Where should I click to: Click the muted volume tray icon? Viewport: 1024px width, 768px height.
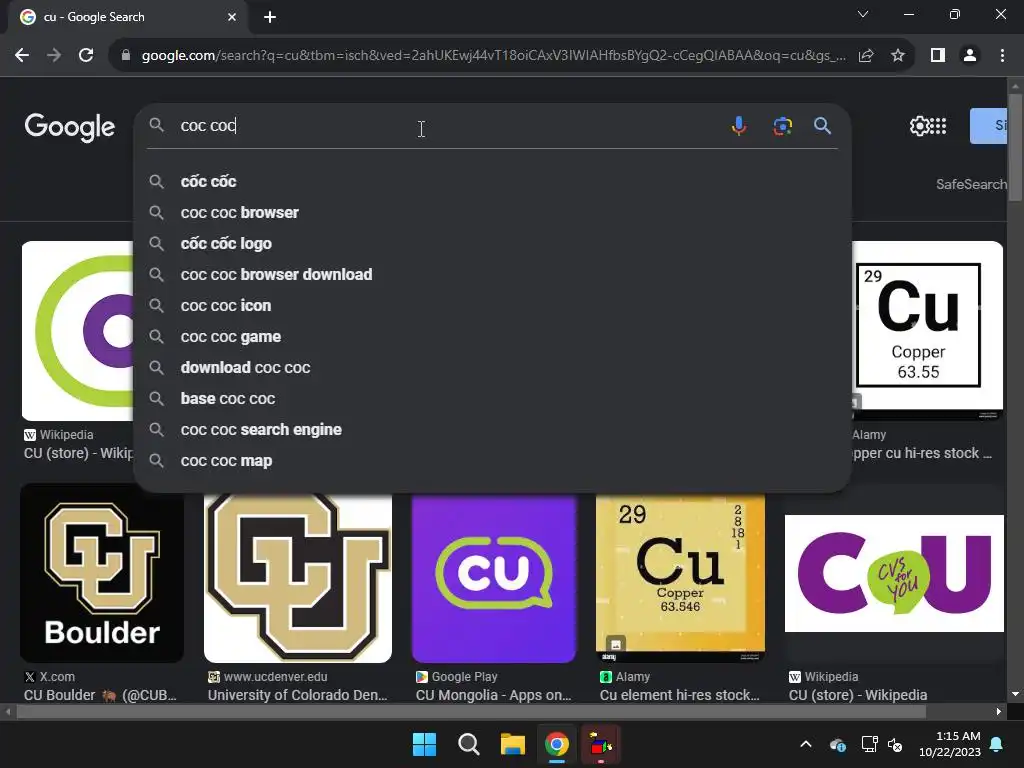pyautogui.click(x=895, y=744)
